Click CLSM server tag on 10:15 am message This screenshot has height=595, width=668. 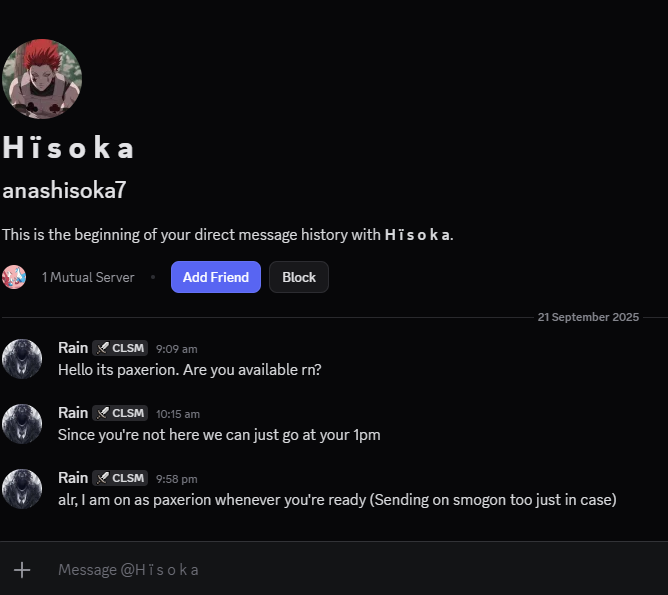coord(120,413)
